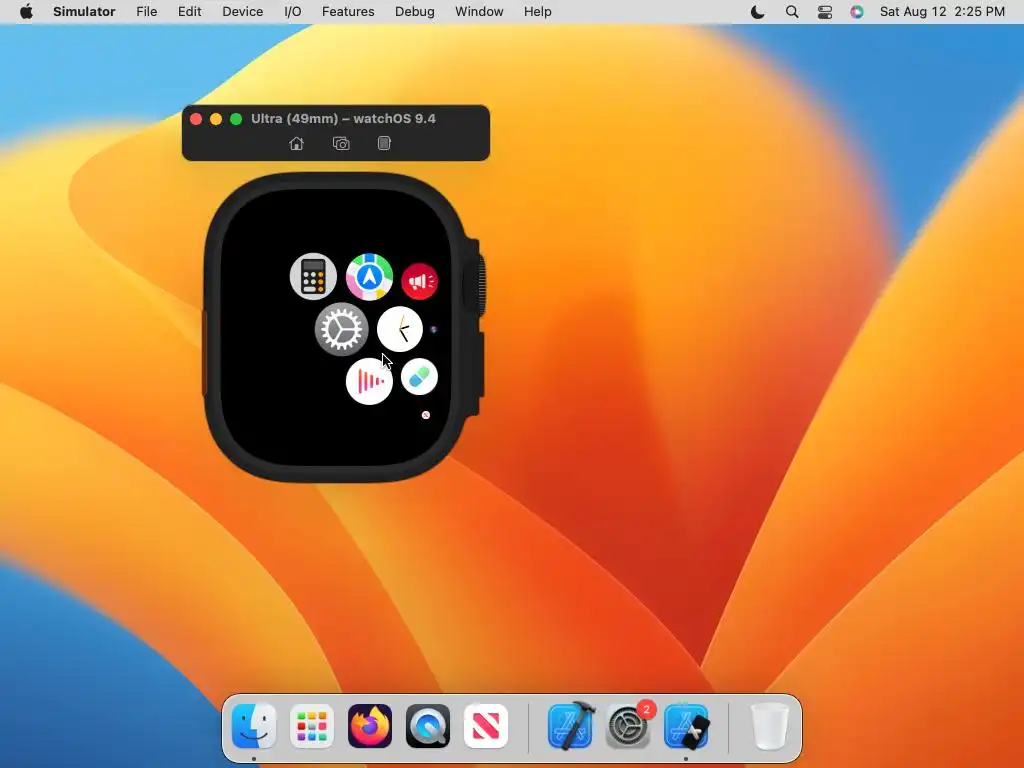1024x768 pixels.
Task: Open the File menu
Action: [146, 12]
